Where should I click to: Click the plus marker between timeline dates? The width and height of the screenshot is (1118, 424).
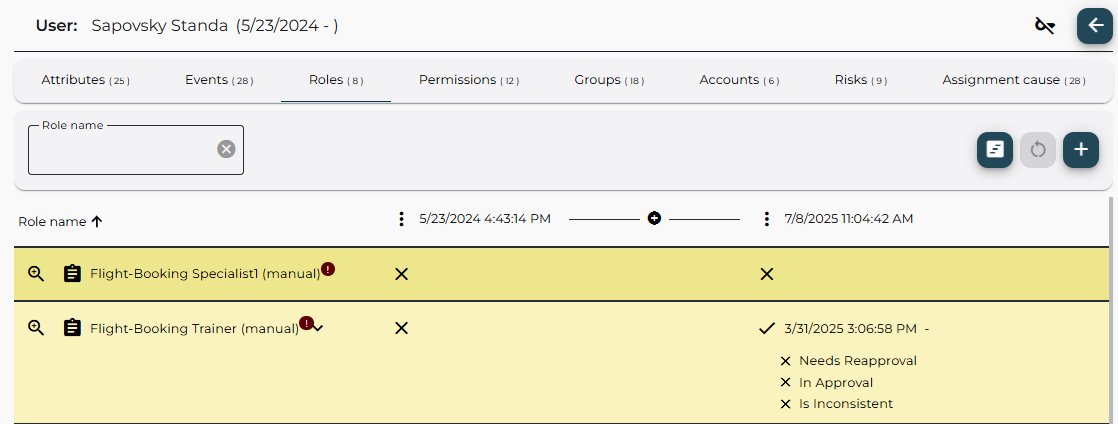[654, 218]
